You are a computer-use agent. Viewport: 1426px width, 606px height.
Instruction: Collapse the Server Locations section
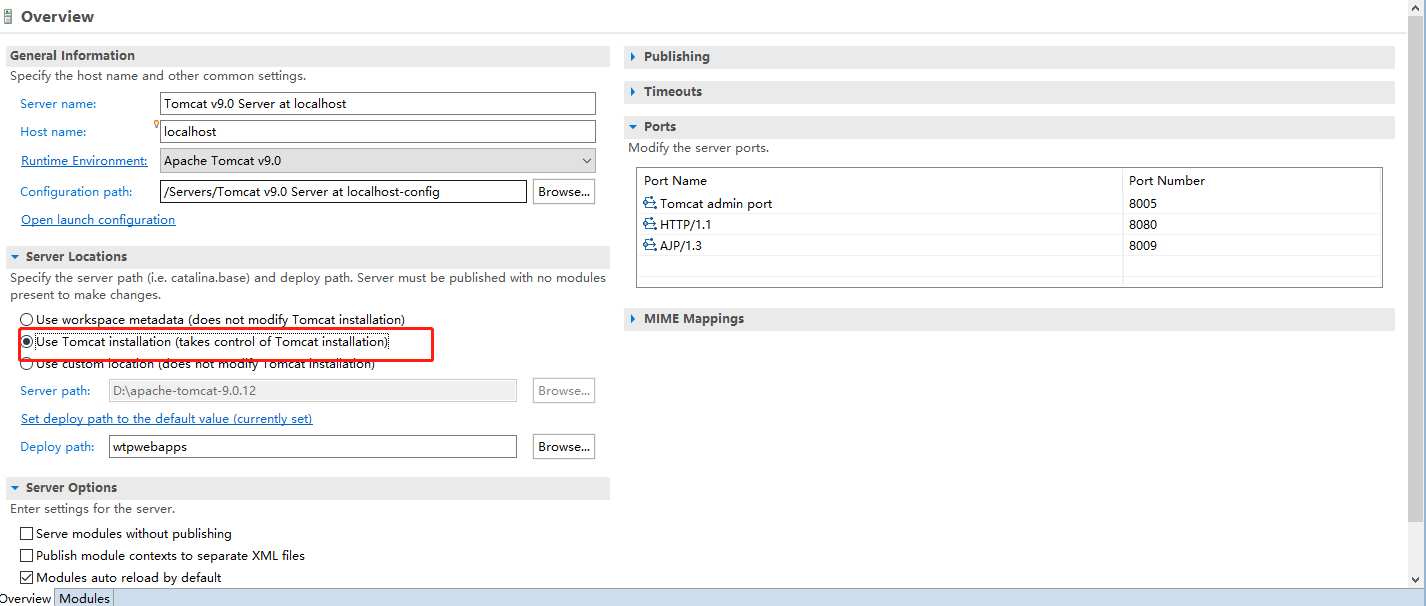[16, 257]
